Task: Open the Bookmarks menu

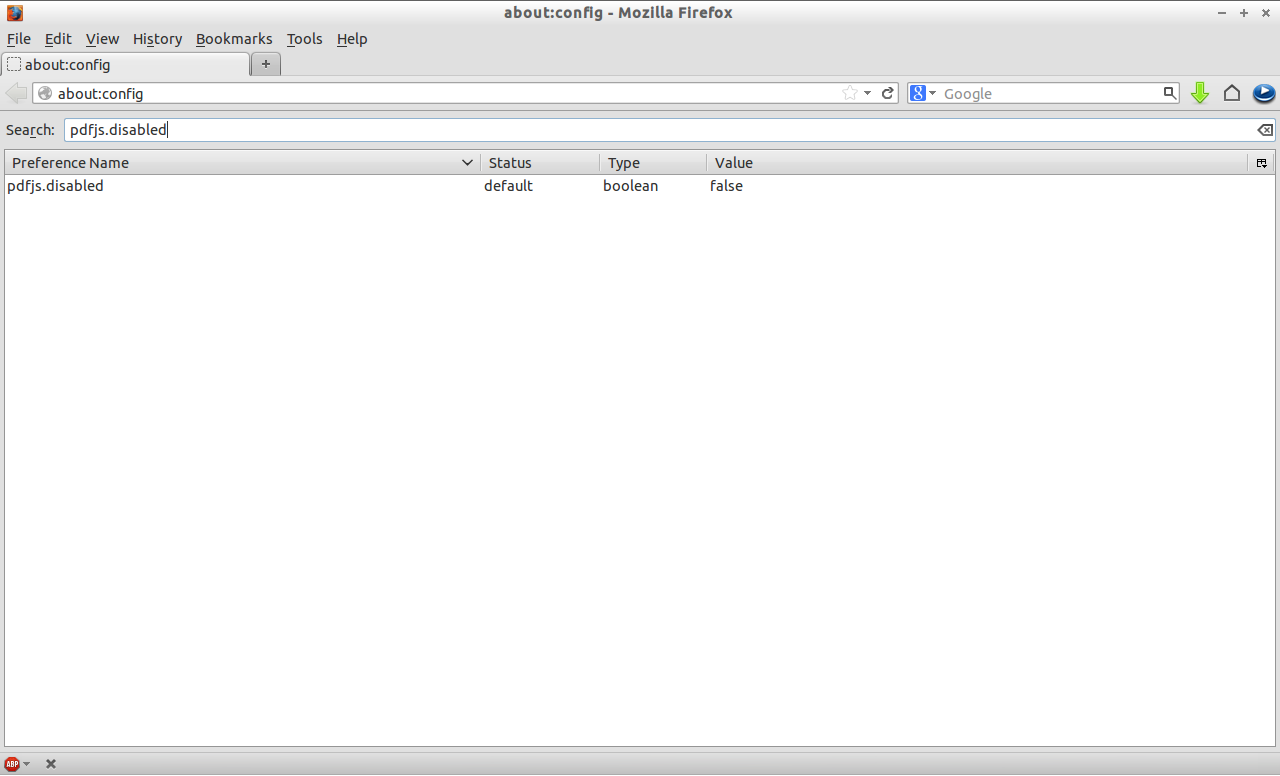Action: (234, 39)
